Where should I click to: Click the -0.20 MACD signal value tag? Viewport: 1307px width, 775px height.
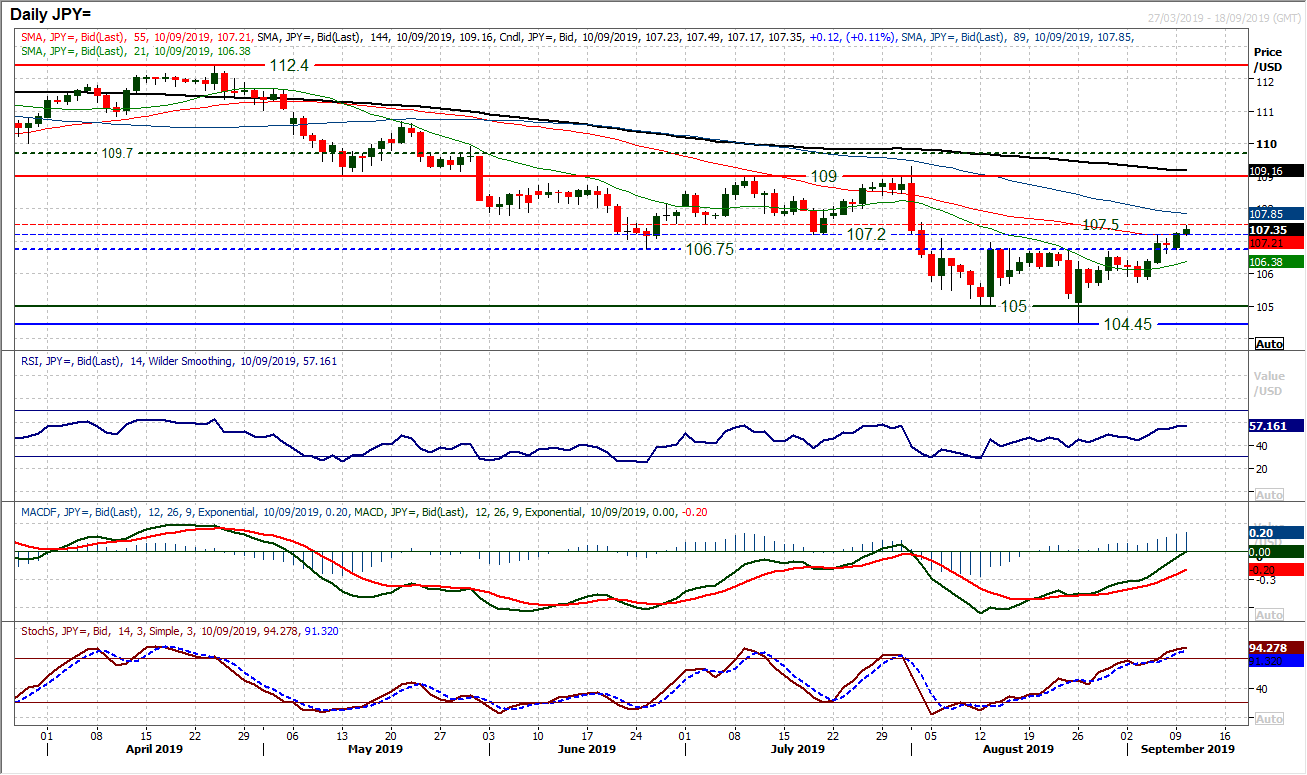click(1276, 568)
